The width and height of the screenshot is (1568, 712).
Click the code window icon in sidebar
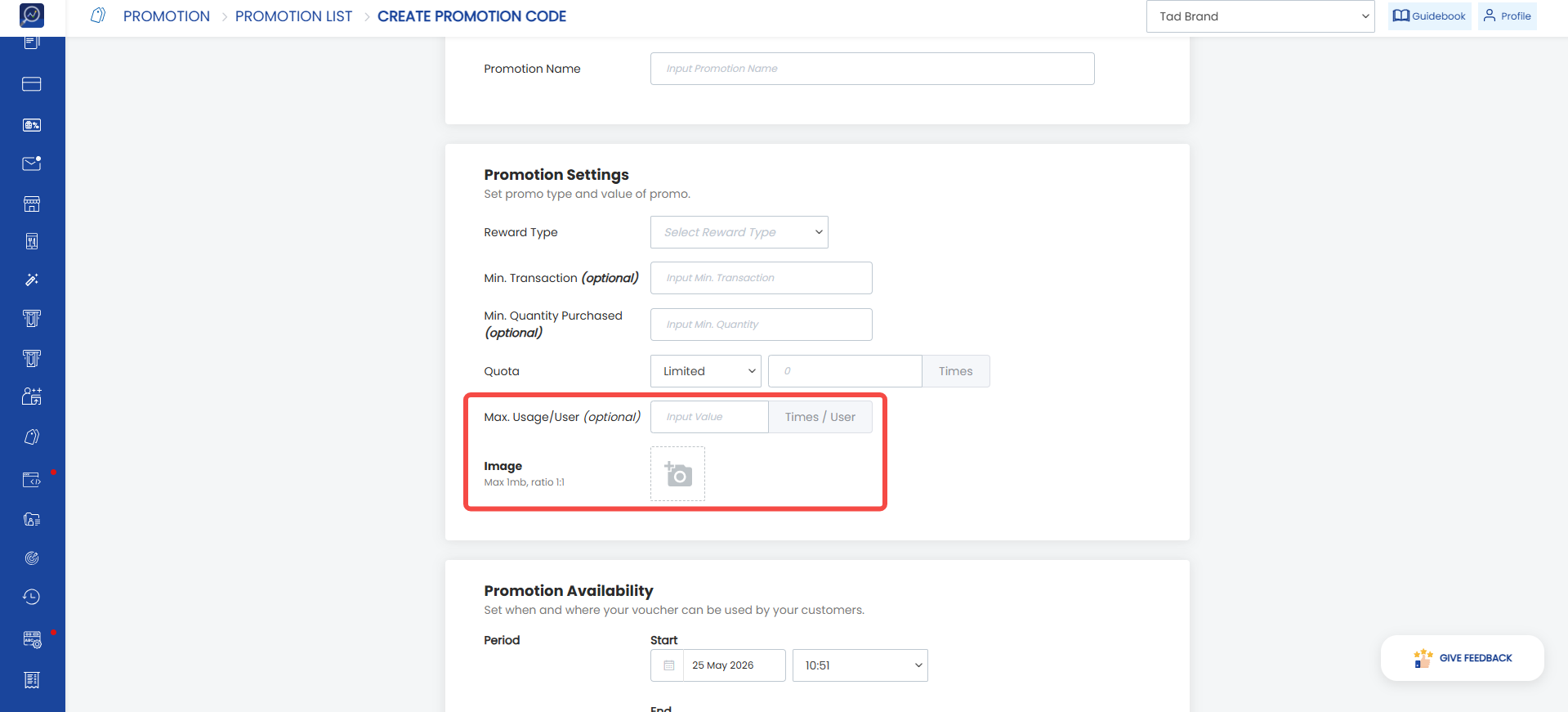click(32, 479)
